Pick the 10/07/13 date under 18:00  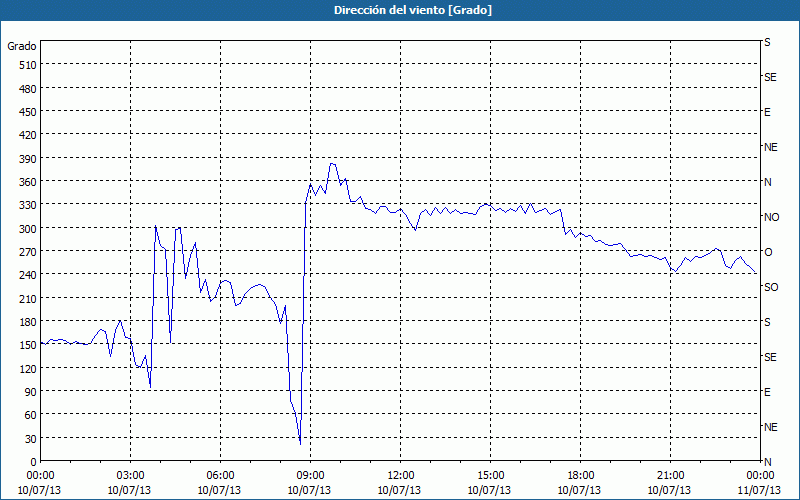point(580,490)
